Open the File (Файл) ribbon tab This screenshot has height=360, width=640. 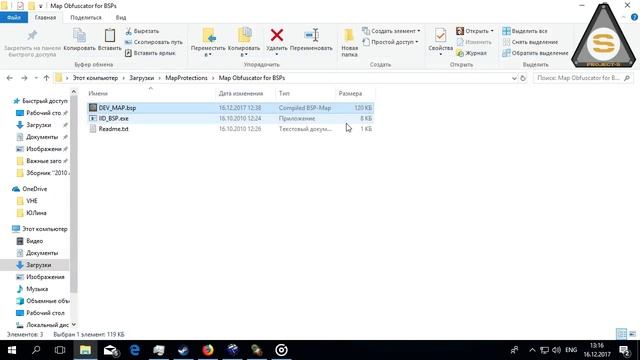coord(14,18)
